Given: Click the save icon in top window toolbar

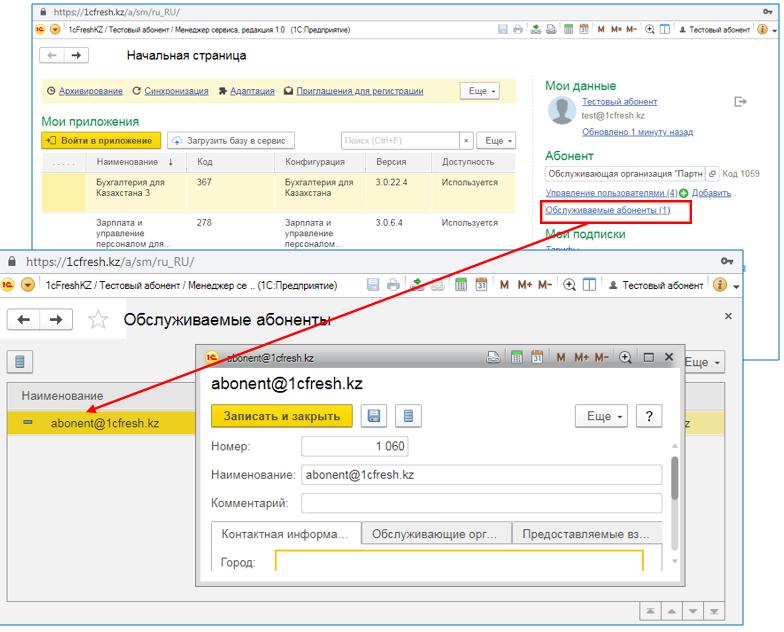Looking at the screenshot, I should tap(502, 30).
